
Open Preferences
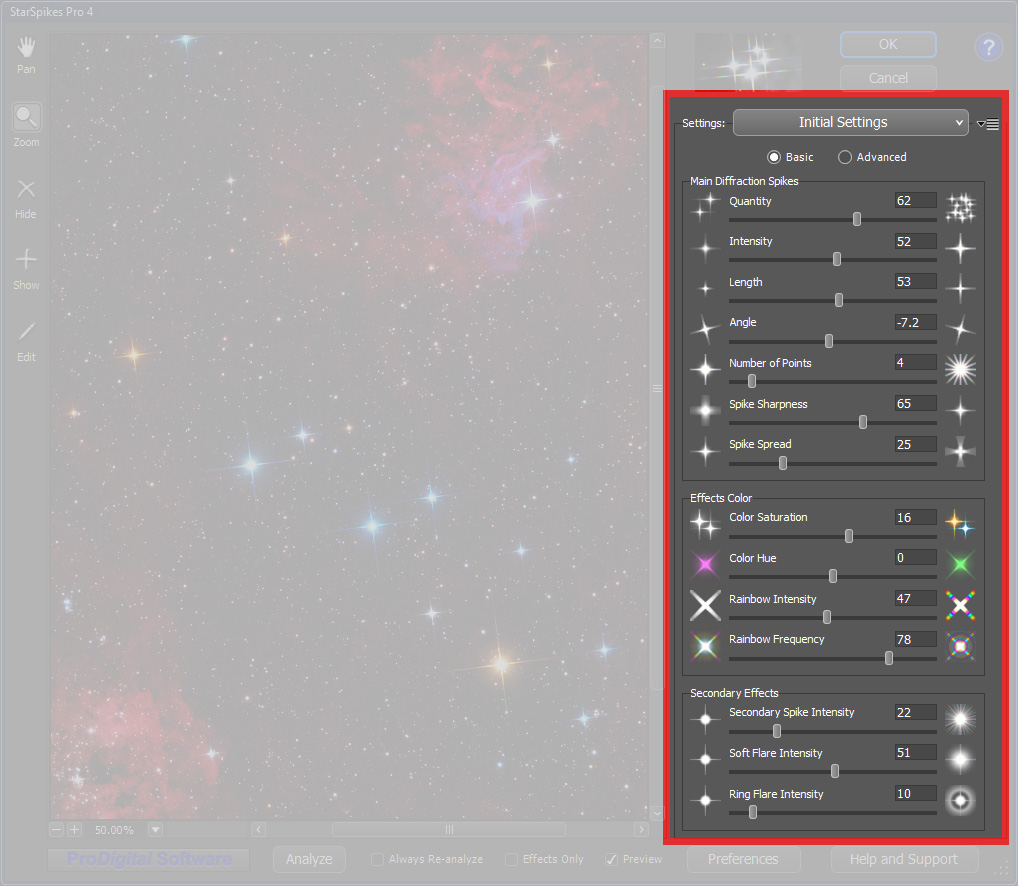pyautogui.click(x=743, y=859)
